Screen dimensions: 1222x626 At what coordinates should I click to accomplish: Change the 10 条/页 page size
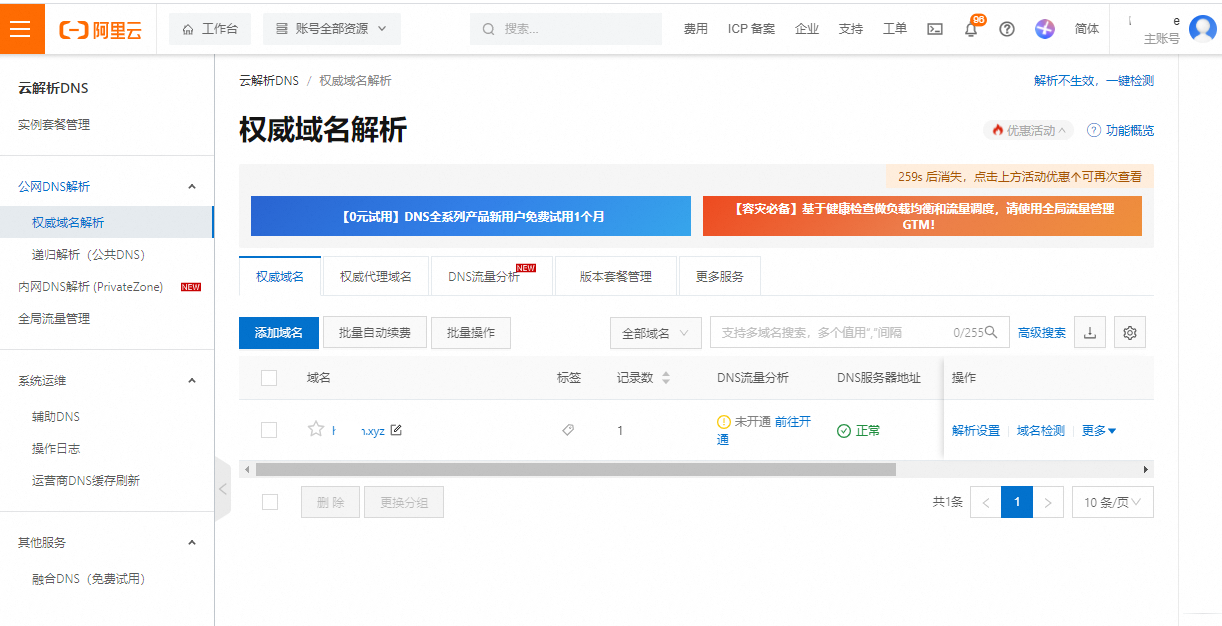1113,502
